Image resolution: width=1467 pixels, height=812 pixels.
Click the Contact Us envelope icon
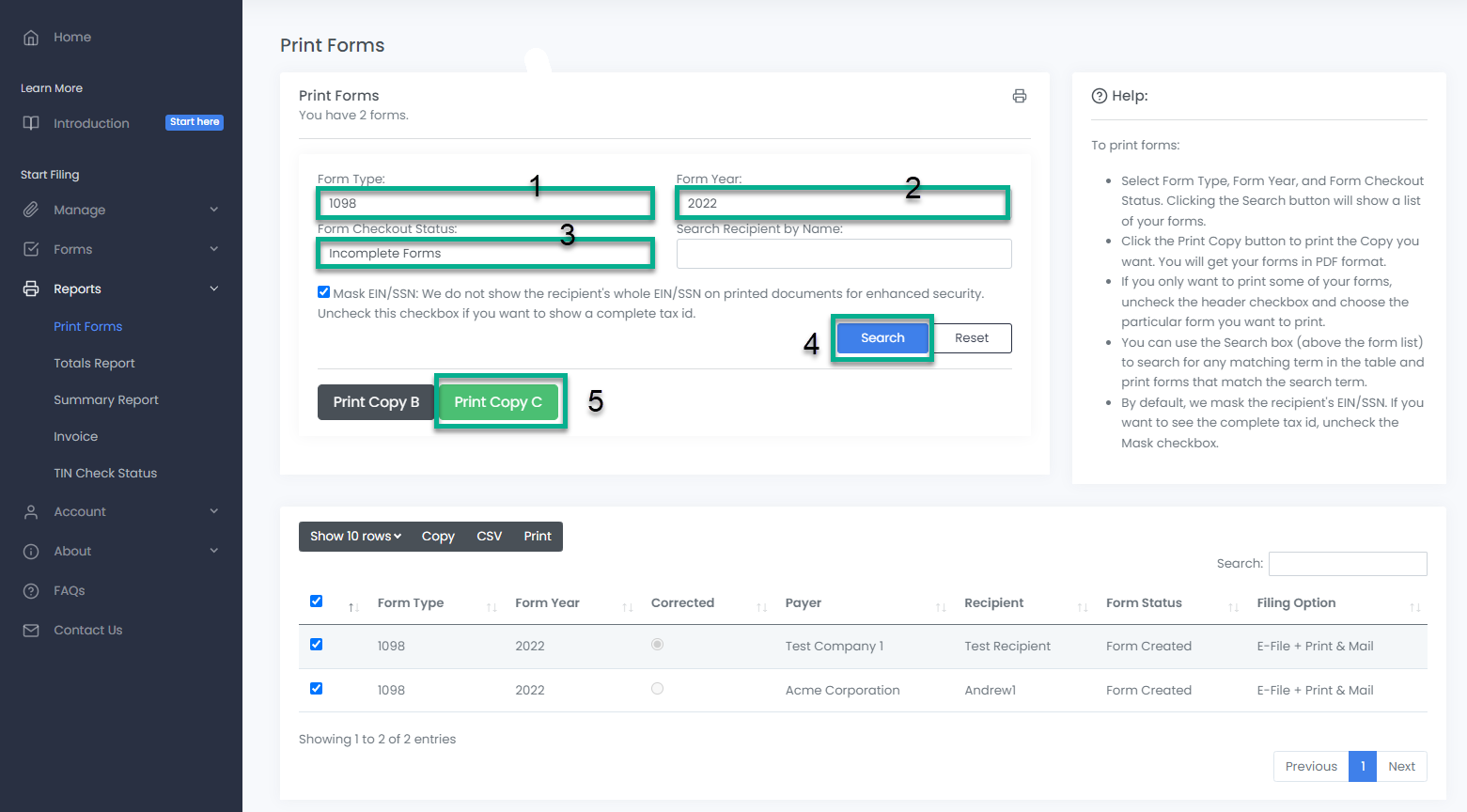pyautogui.click(x=31, y=631)
